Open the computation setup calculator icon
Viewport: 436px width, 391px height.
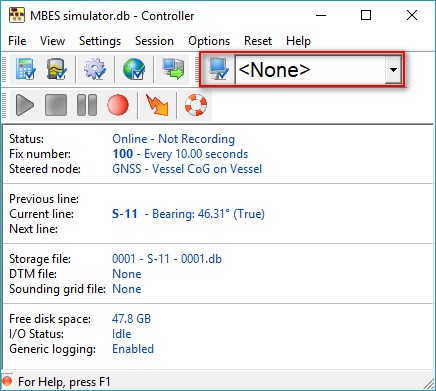pos(26,69)
